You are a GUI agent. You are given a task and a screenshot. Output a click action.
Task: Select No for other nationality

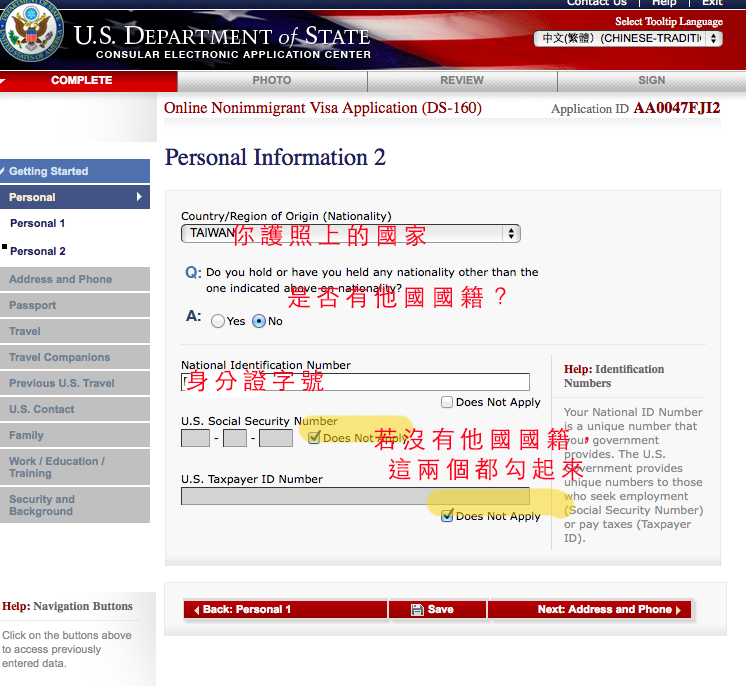tap(259, 321)
